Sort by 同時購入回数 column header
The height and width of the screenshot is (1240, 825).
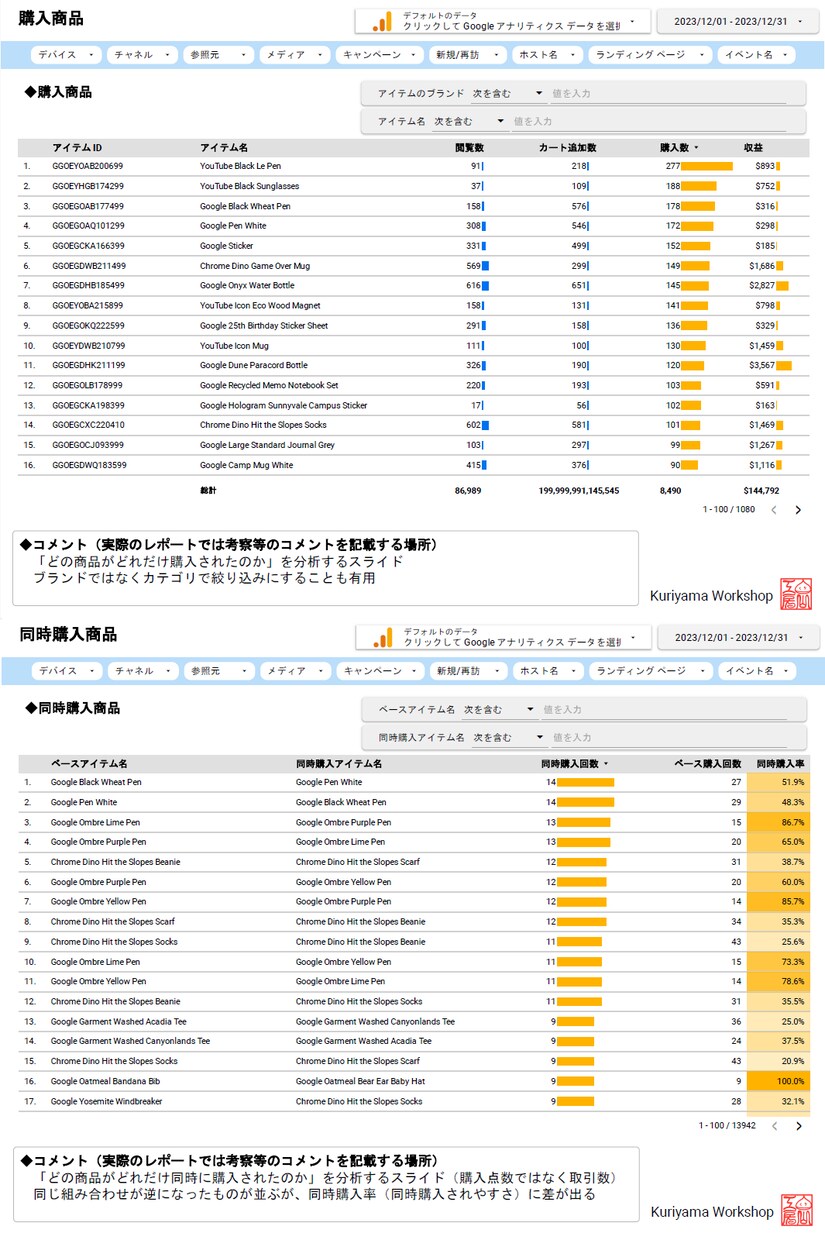[570, 764]
